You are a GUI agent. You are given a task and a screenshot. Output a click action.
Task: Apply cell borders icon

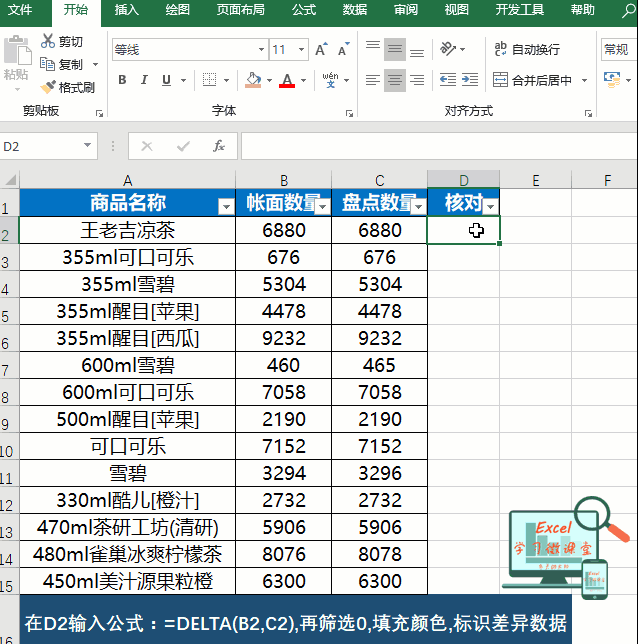(x=210, y=80)
